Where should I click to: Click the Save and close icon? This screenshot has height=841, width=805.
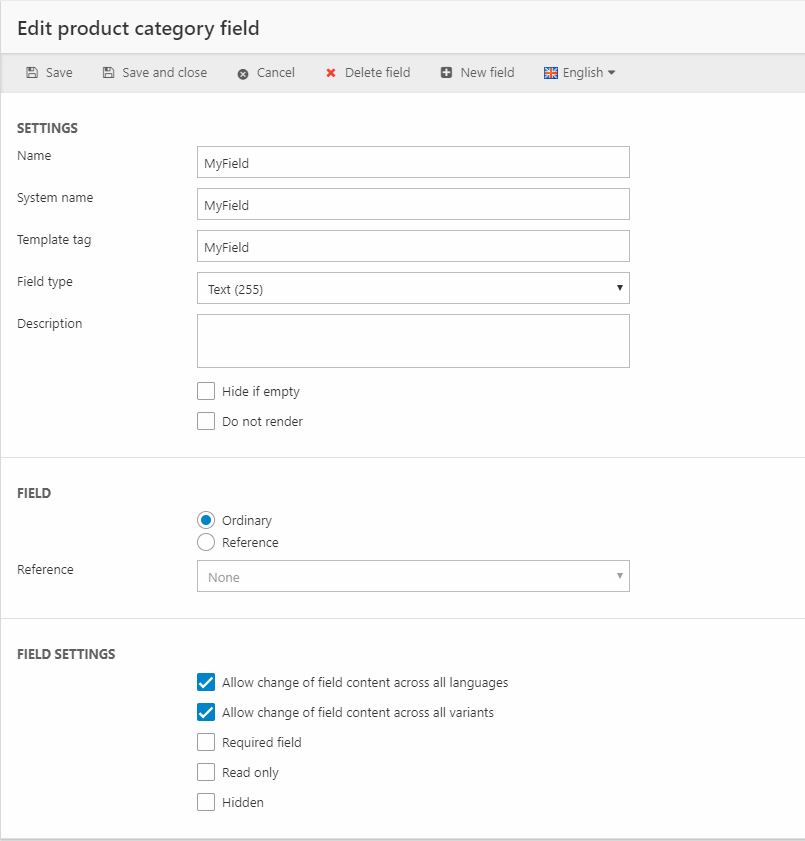[108, 73]
